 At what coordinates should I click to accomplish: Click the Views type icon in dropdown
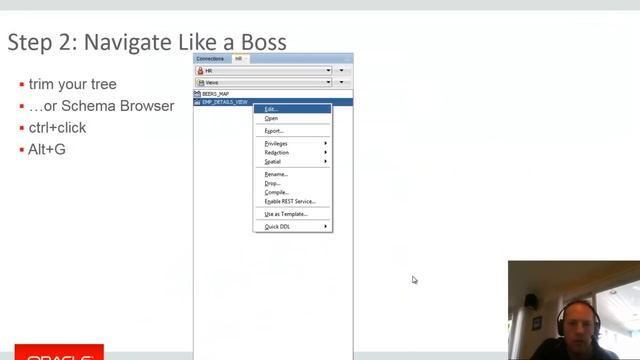pyautogui.click(x=201, y=82)
